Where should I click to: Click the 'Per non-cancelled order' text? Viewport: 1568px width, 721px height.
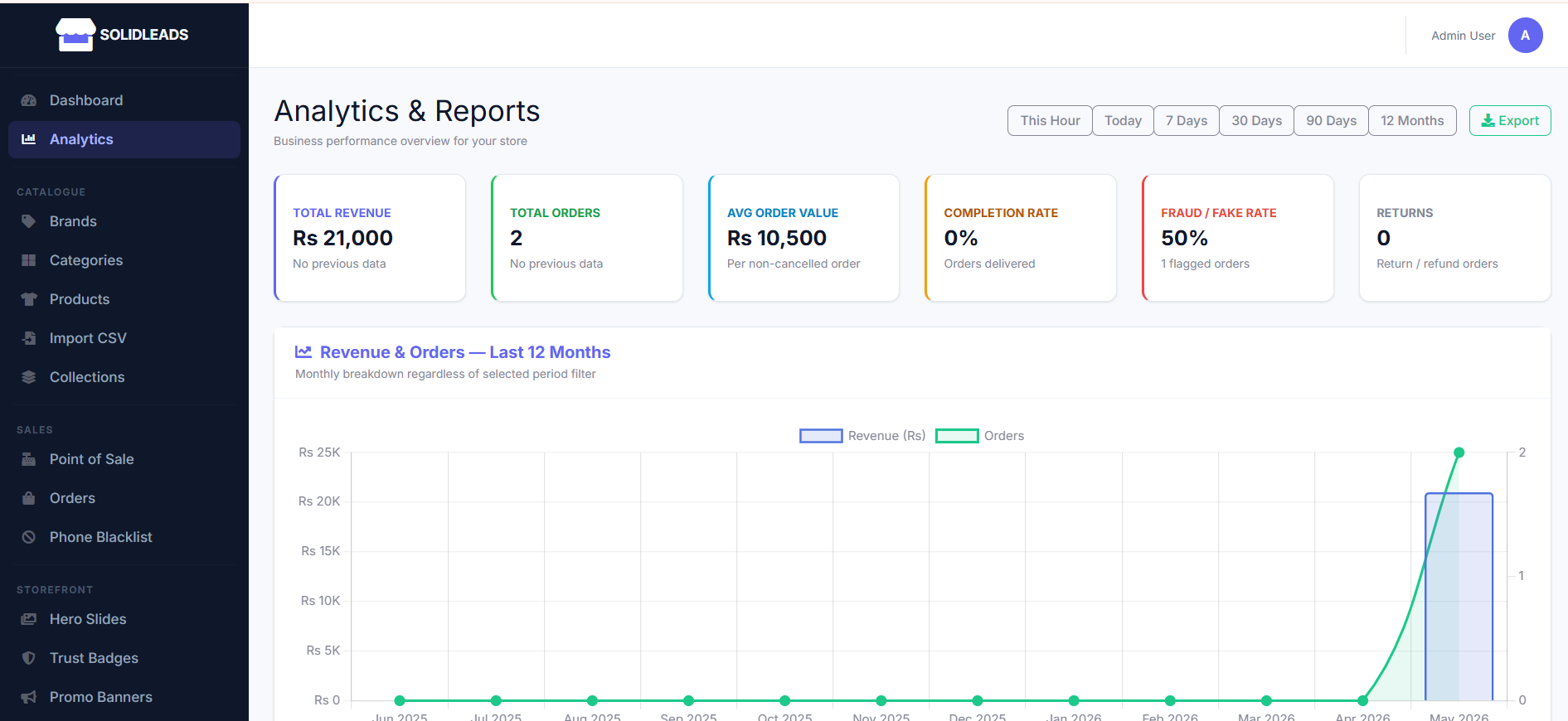[794, 264]
